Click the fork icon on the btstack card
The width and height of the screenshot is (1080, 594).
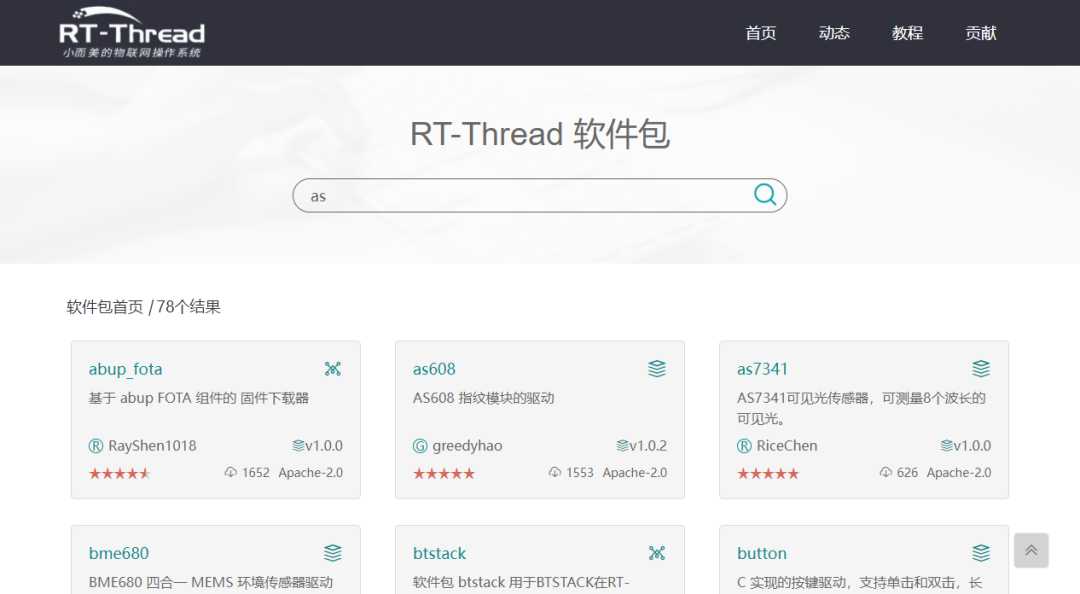tap(657, 552)
